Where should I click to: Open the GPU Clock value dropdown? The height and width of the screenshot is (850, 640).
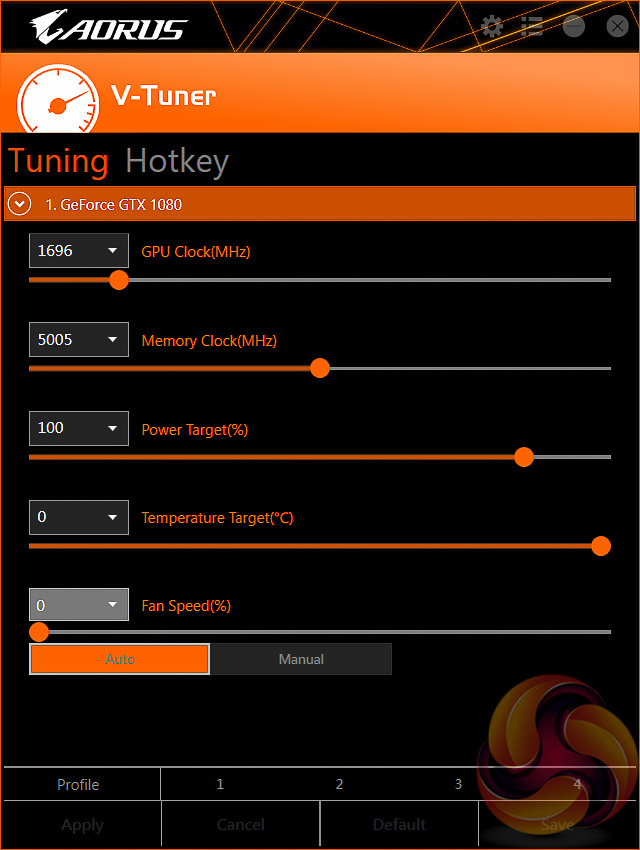(79, 250)
